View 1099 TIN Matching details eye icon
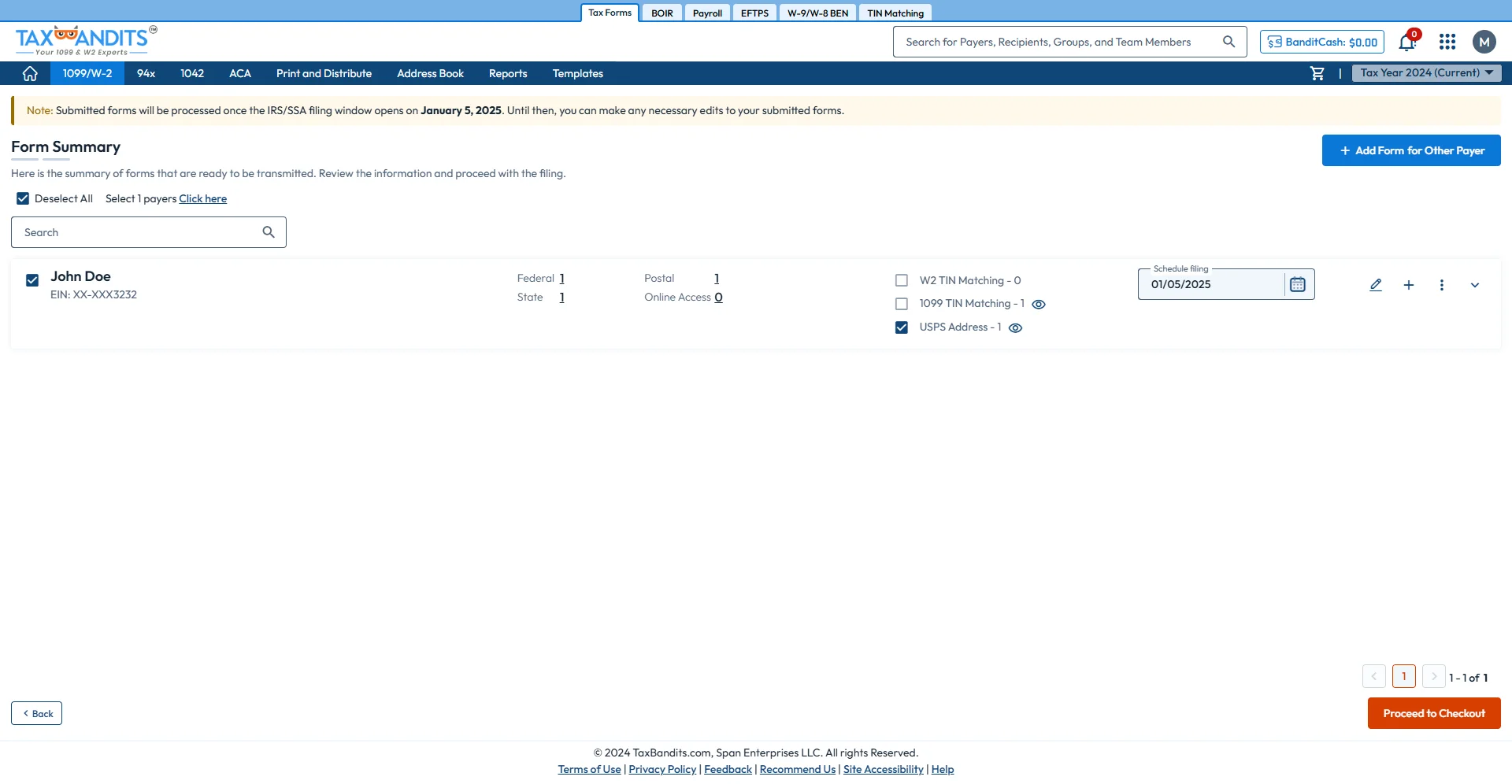Viewport: 1512px width, 784px height. click(x=1039, y=305)
